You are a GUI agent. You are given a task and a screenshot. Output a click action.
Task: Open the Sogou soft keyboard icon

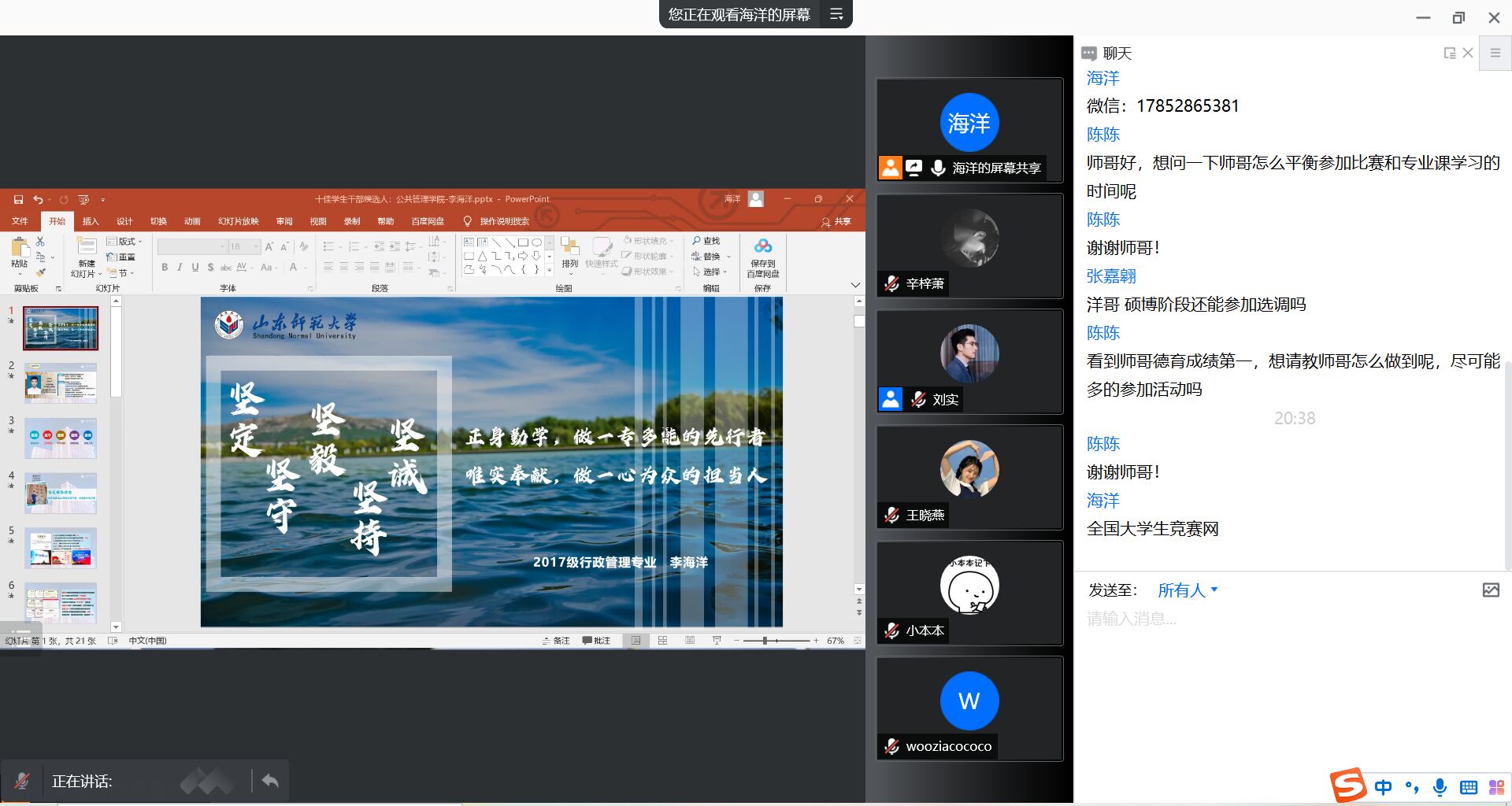click(1468, 787)
